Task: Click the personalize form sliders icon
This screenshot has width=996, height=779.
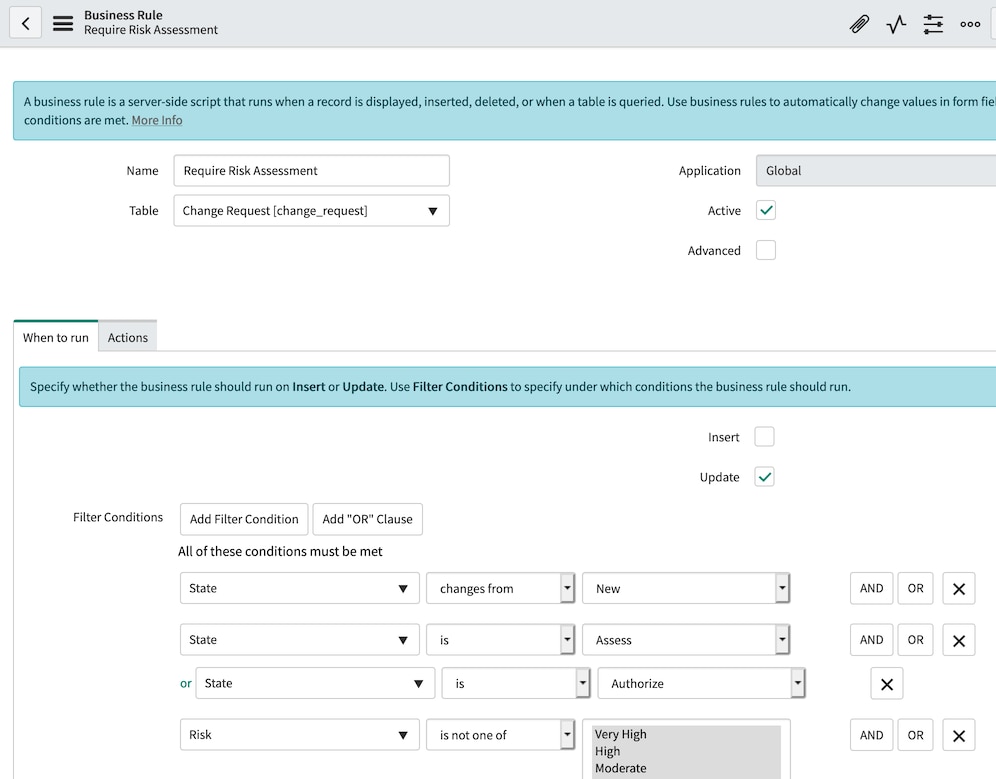Action: pos(933,24)
